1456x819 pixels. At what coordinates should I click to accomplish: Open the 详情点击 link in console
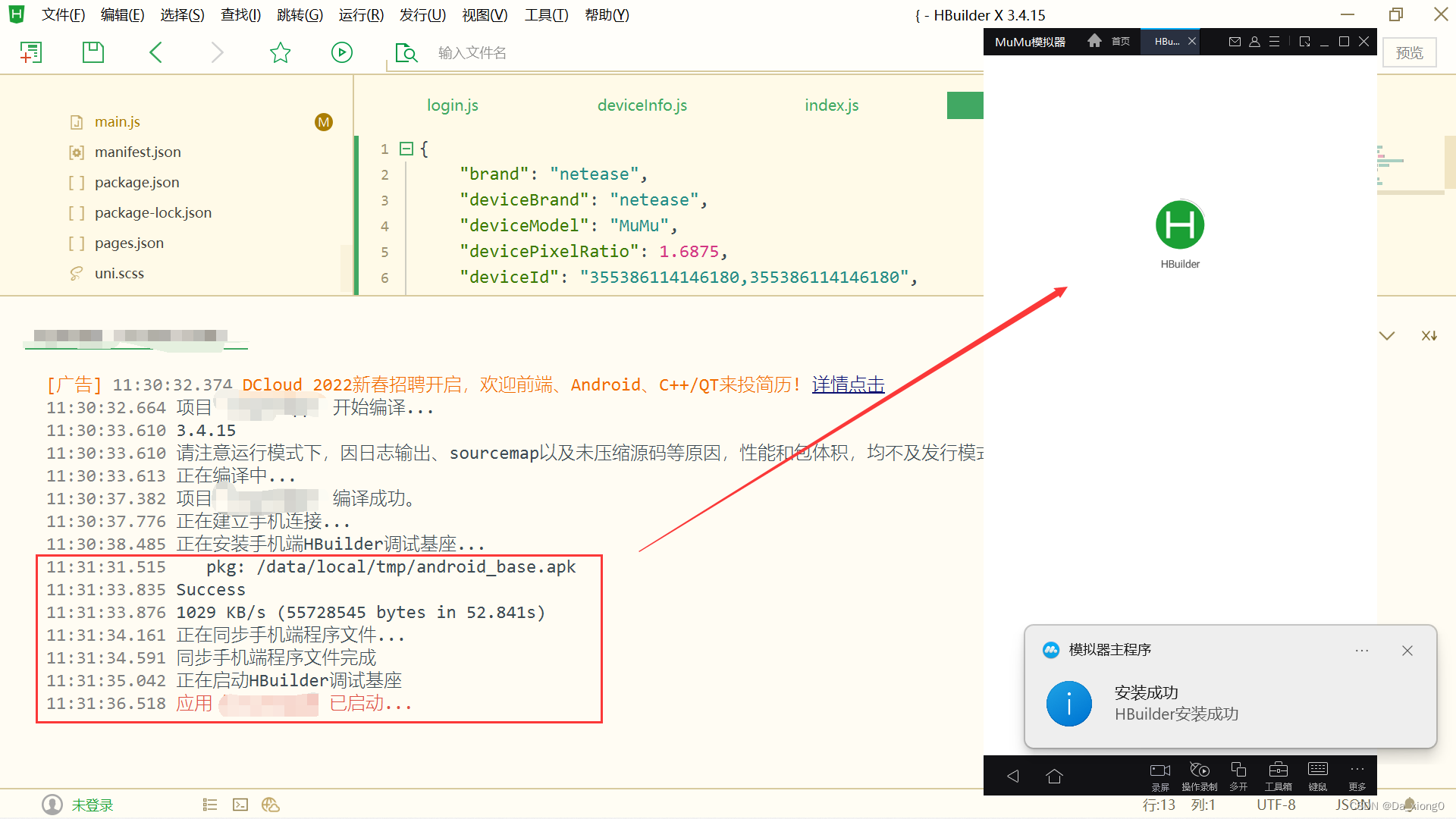click(848, 385)
